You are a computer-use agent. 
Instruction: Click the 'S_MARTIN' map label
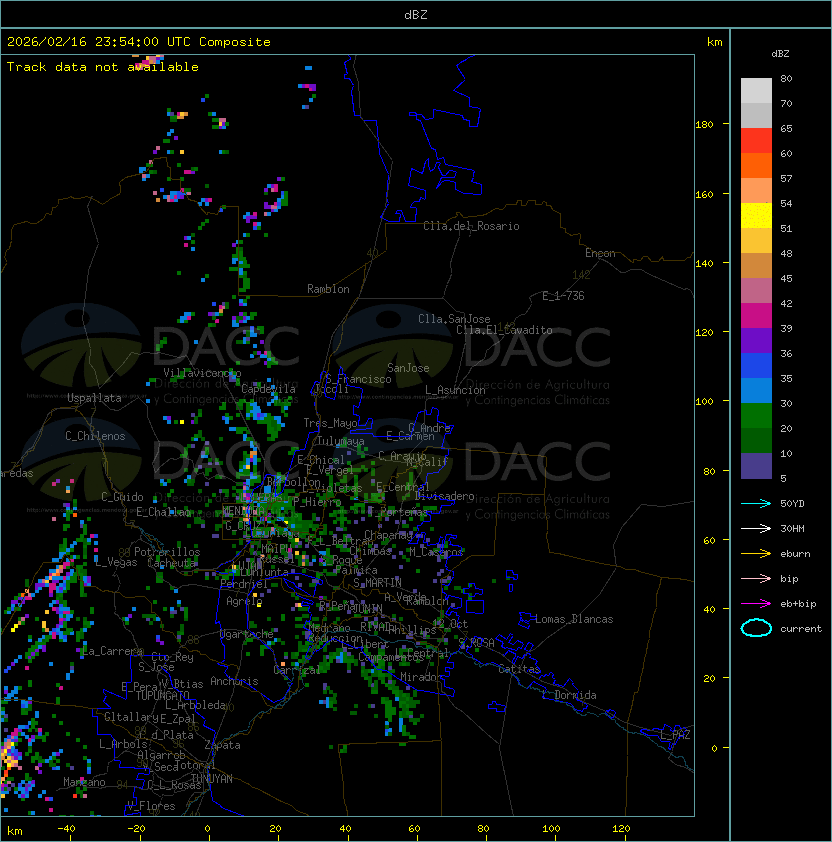point(377,583)
